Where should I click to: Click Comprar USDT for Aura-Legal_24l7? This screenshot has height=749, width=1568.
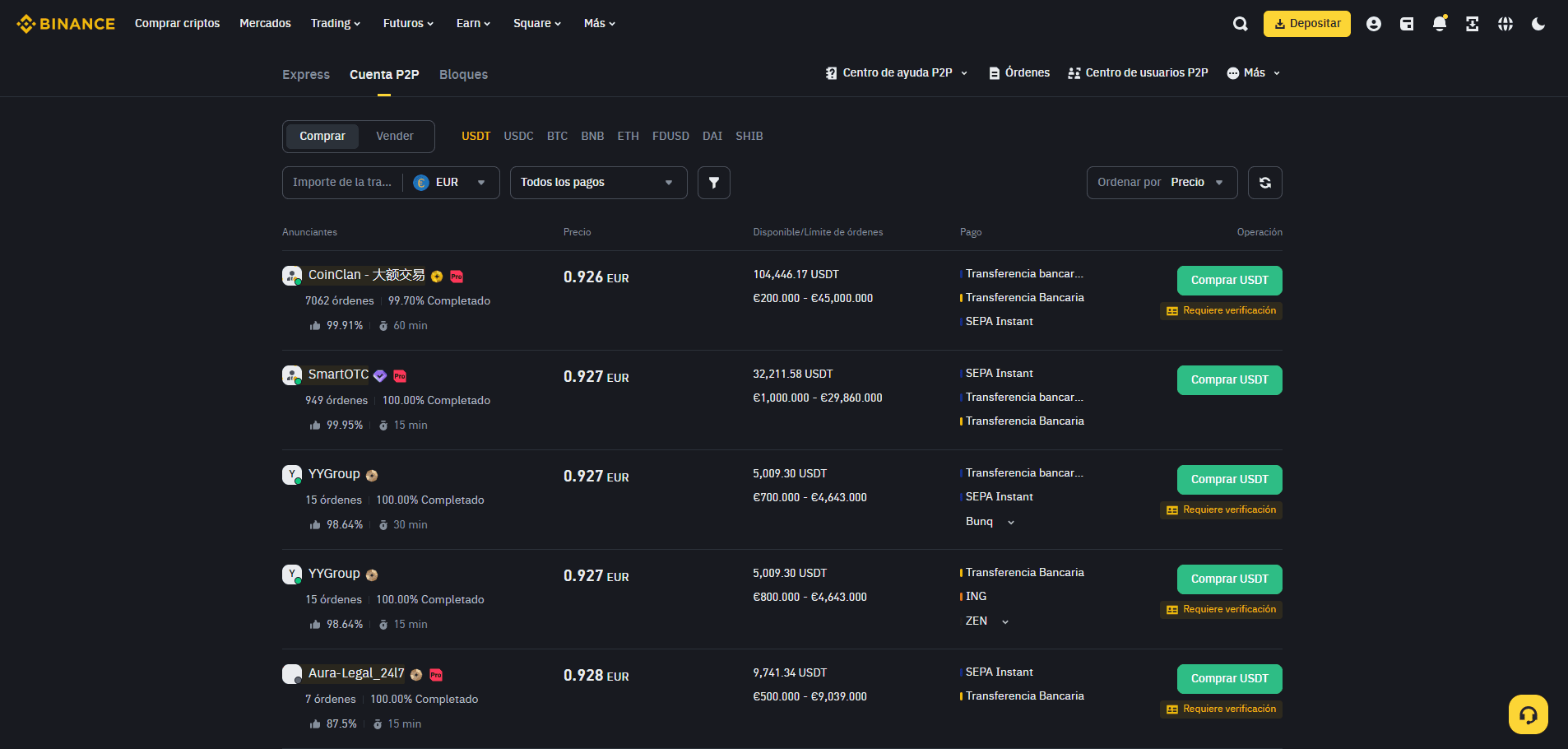click(x=1229, y=679)
